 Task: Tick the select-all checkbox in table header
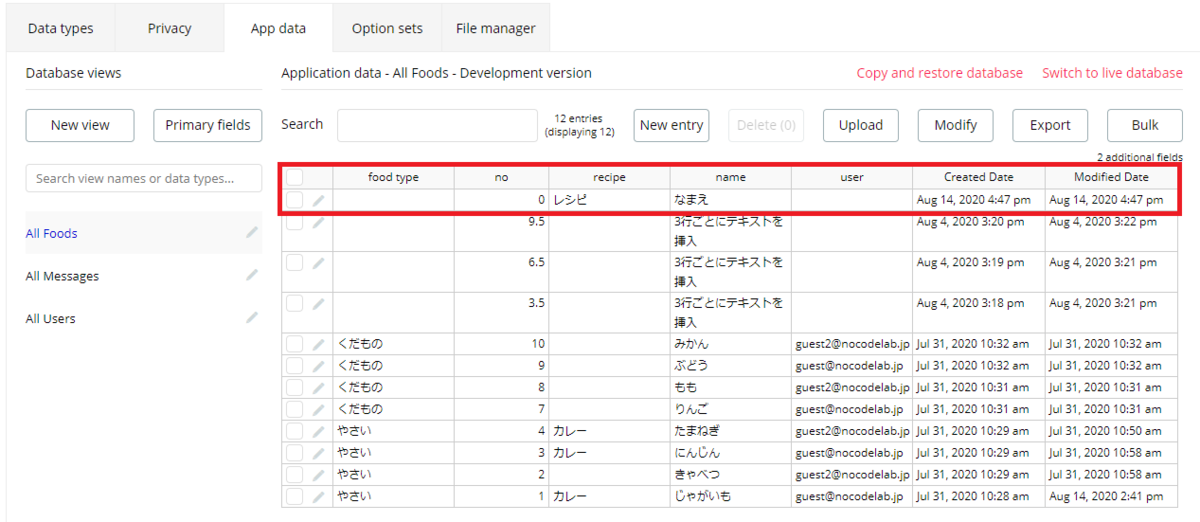295,177
